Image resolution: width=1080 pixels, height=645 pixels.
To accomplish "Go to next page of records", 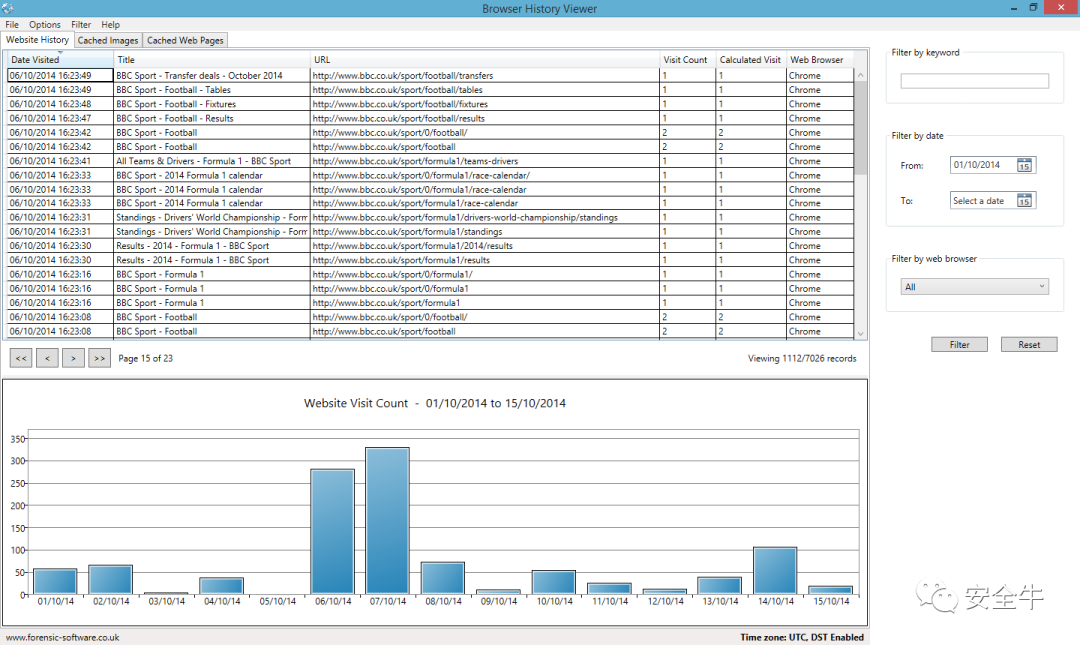I will [74, 358].
